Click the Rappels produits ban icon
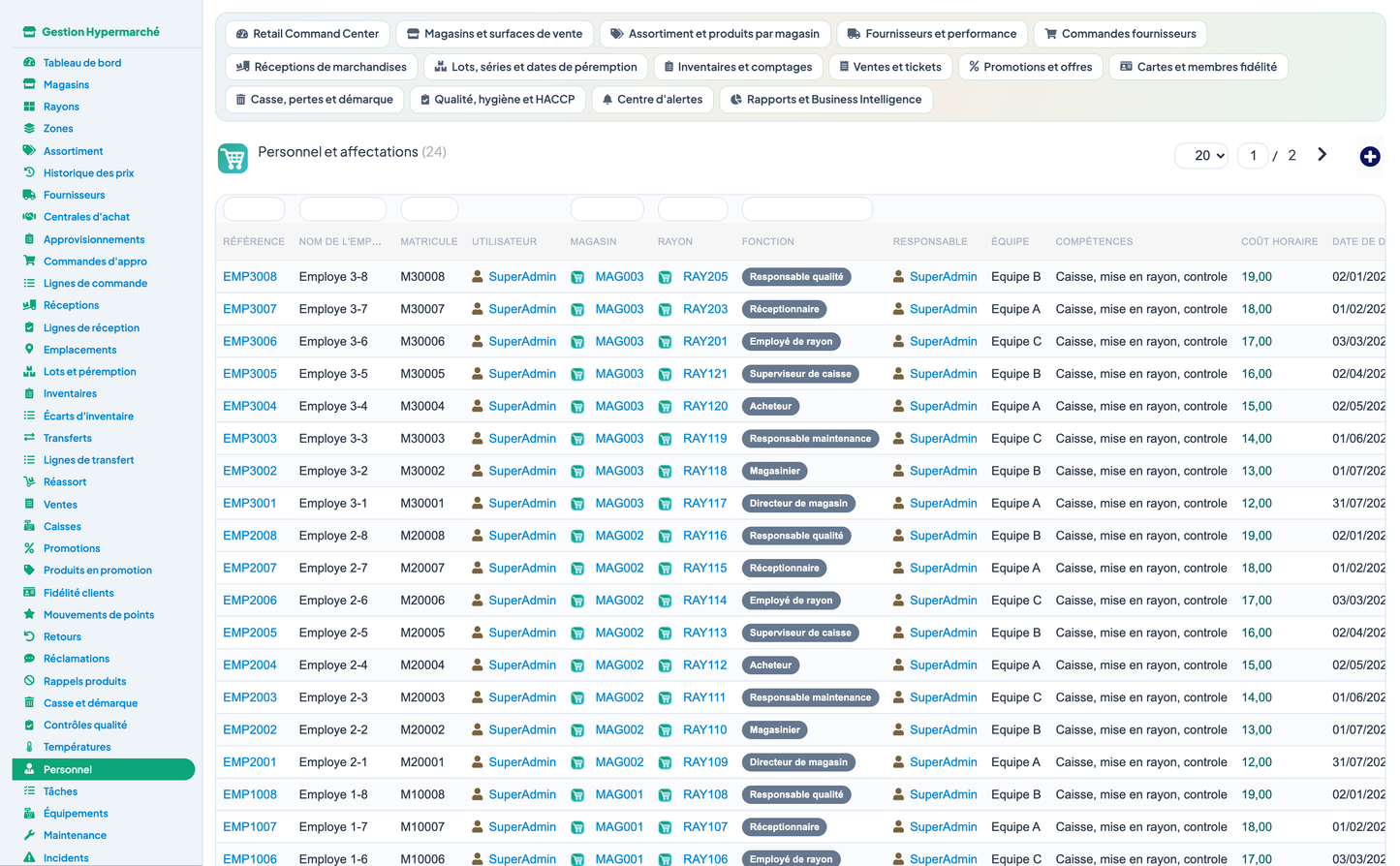Viewport: 1400px width, 866px height. tap(29, 681)
